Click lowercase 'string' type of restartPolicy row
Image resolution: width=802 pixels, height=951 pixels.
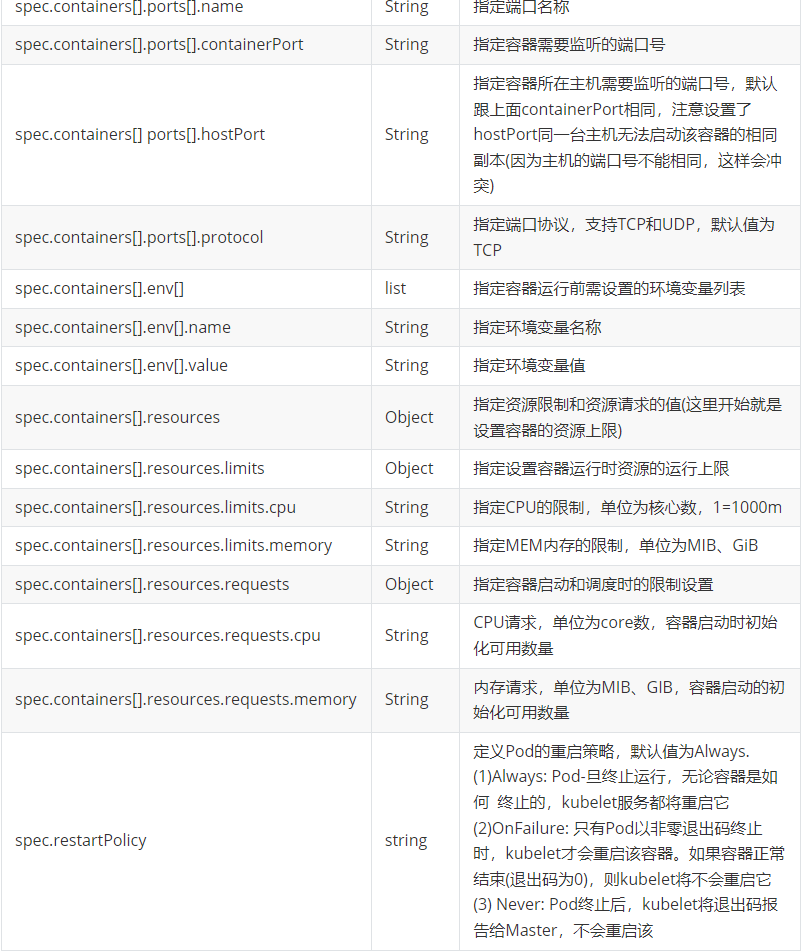(406, 841)
